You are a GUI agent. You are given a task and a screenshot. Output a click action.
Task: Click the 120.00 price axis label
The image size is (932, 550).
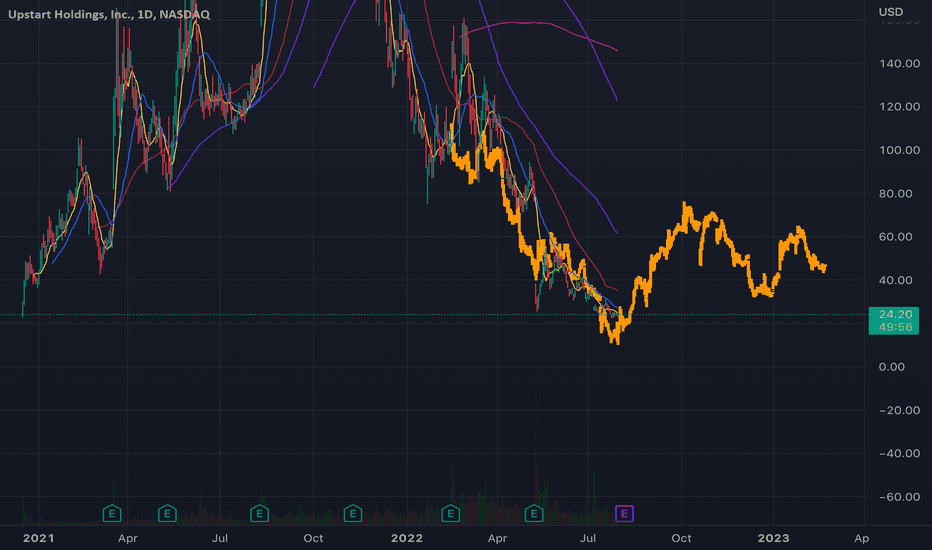coord(899,107)
